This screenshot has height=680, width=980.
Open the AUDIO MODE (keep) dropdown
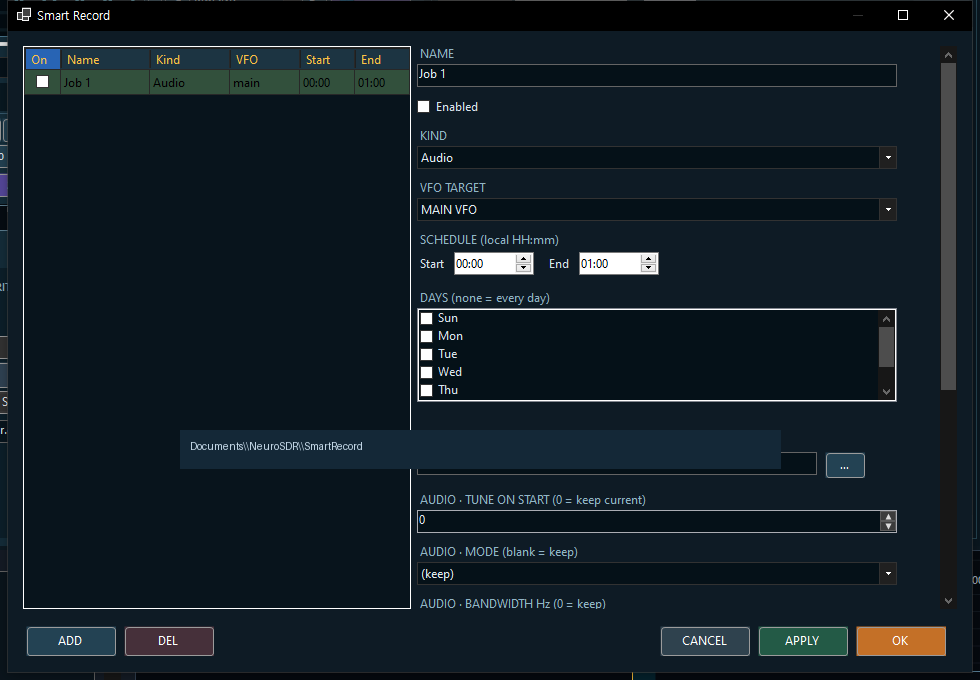coord(657,574)
